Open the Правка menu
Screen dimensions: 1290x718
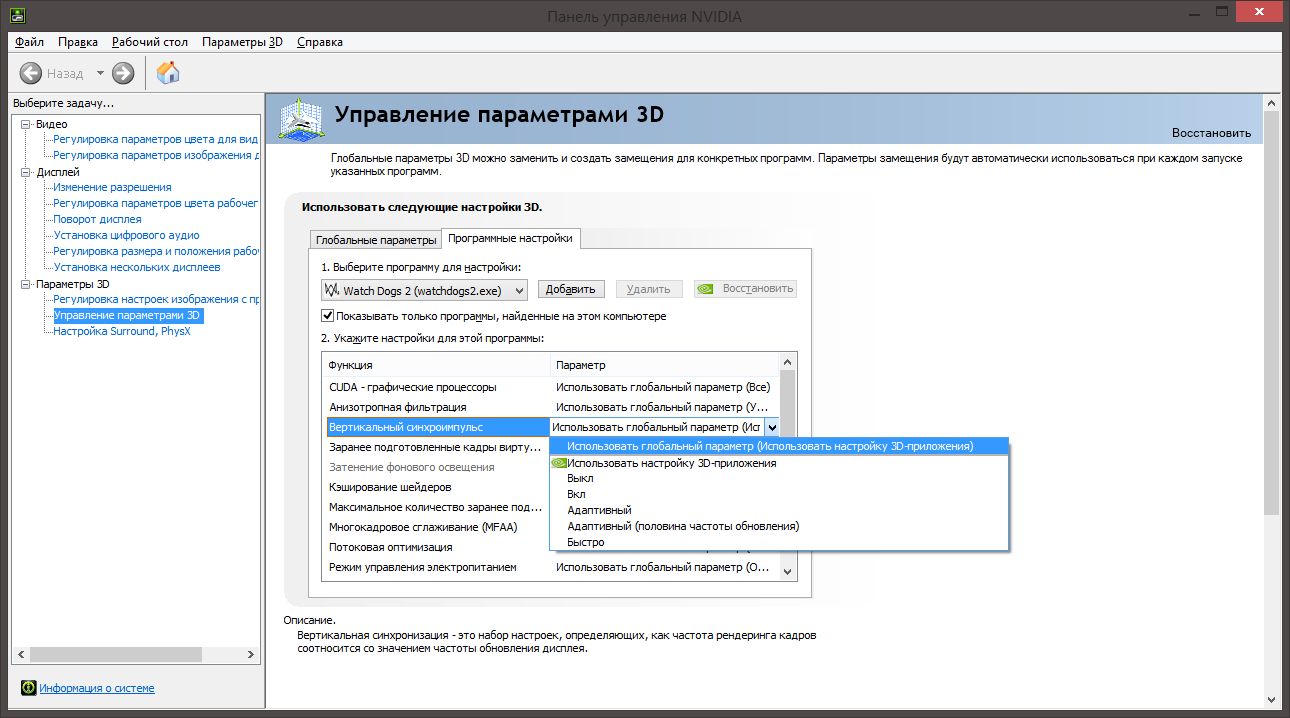78,42
